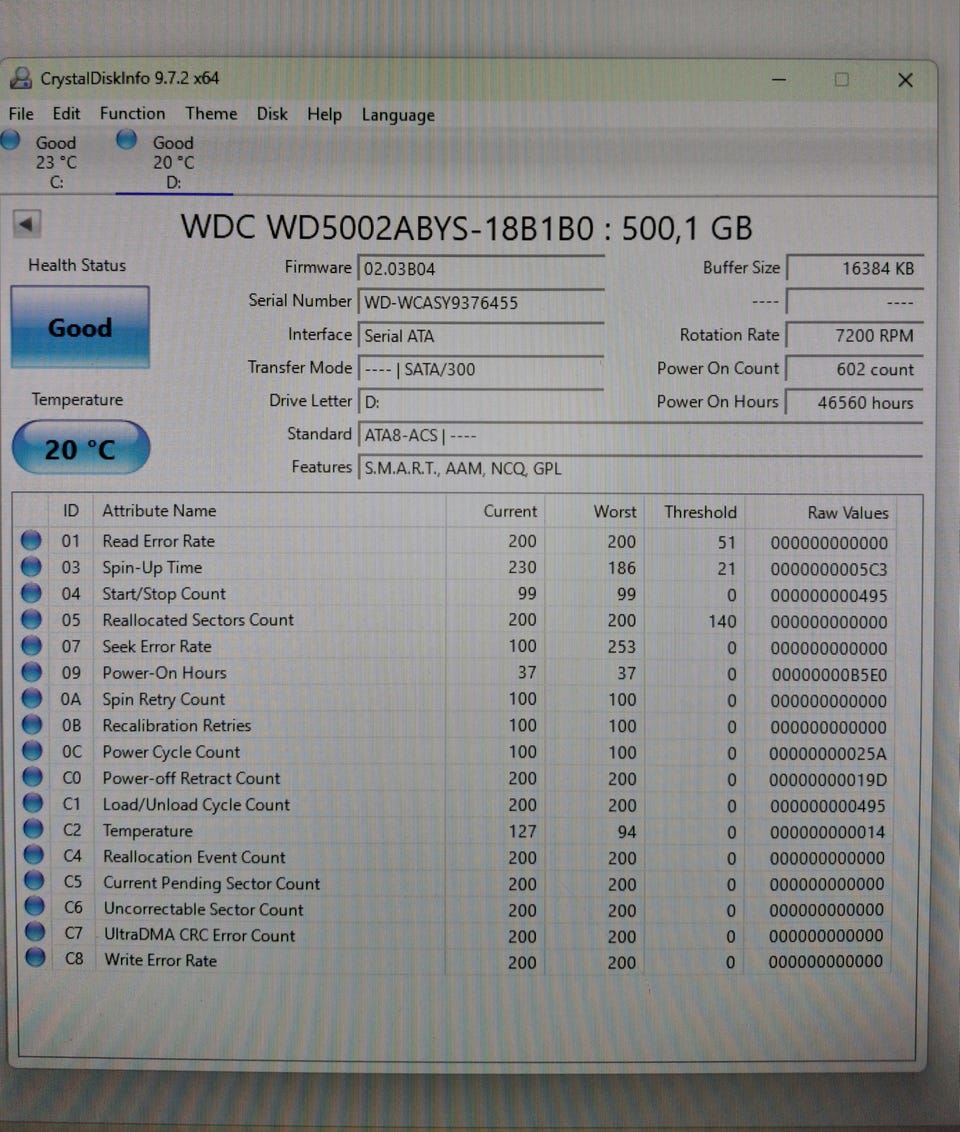Click status orb of Load/Unload Cycle Count row

click(32, 803)
